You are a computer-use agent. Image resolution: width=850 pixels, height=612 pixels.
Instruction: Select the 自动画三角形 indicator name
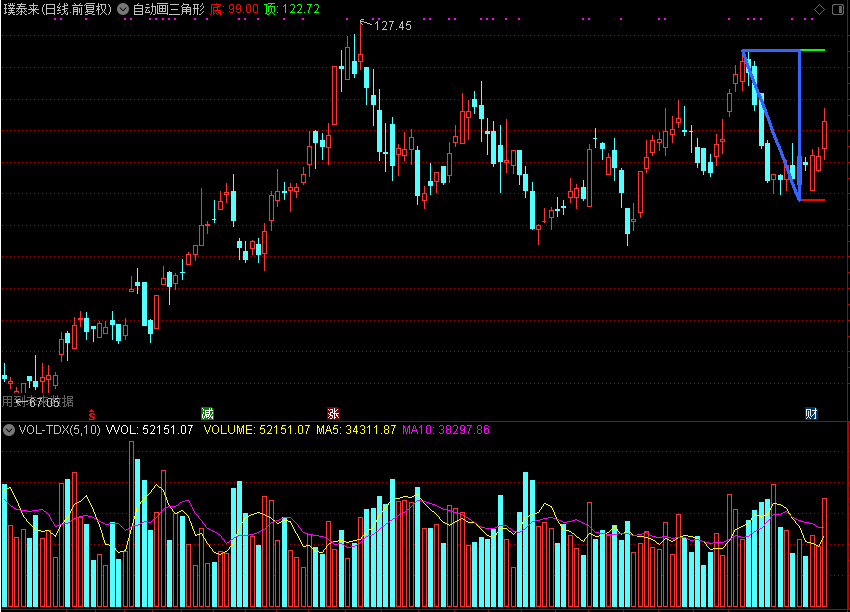168,9
